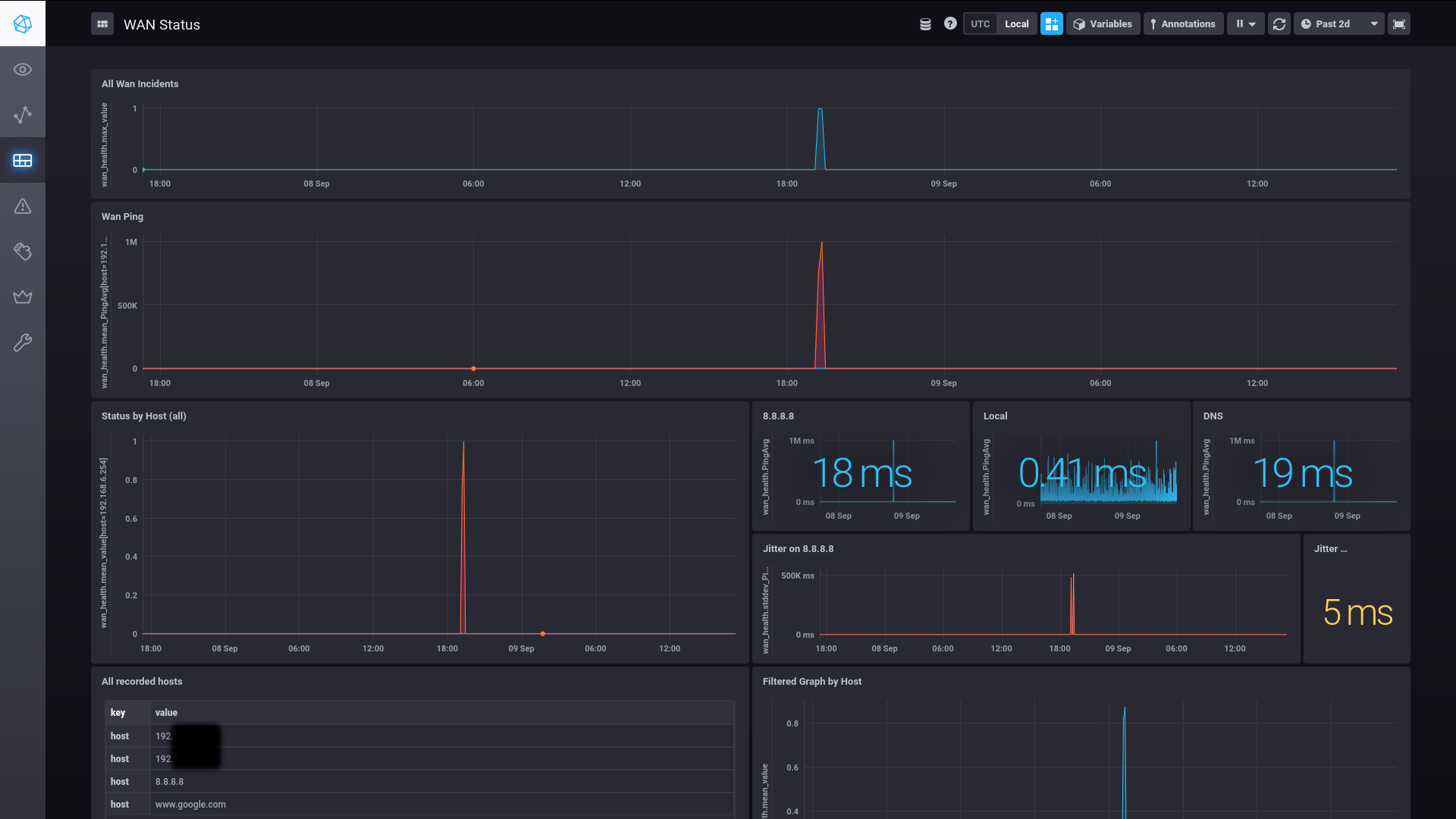Enter full-screen presentation mode

tap(1399, 24)
